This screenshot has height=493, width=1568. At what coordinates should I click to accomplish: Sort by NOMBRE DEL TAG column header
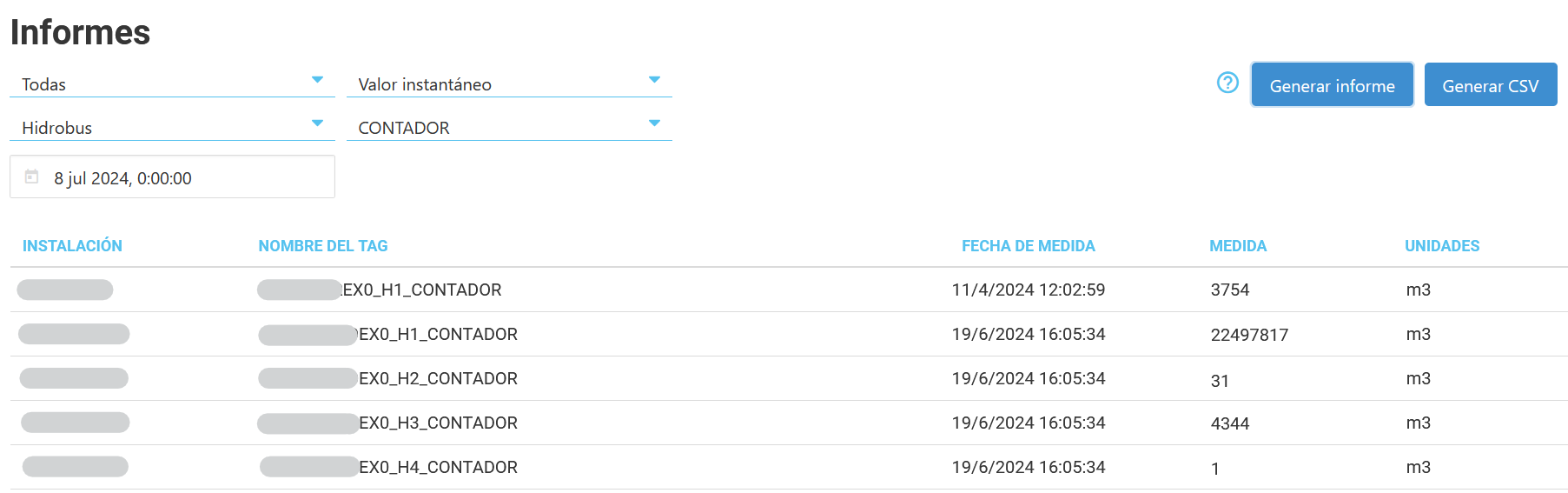click(x=323, y=246)
